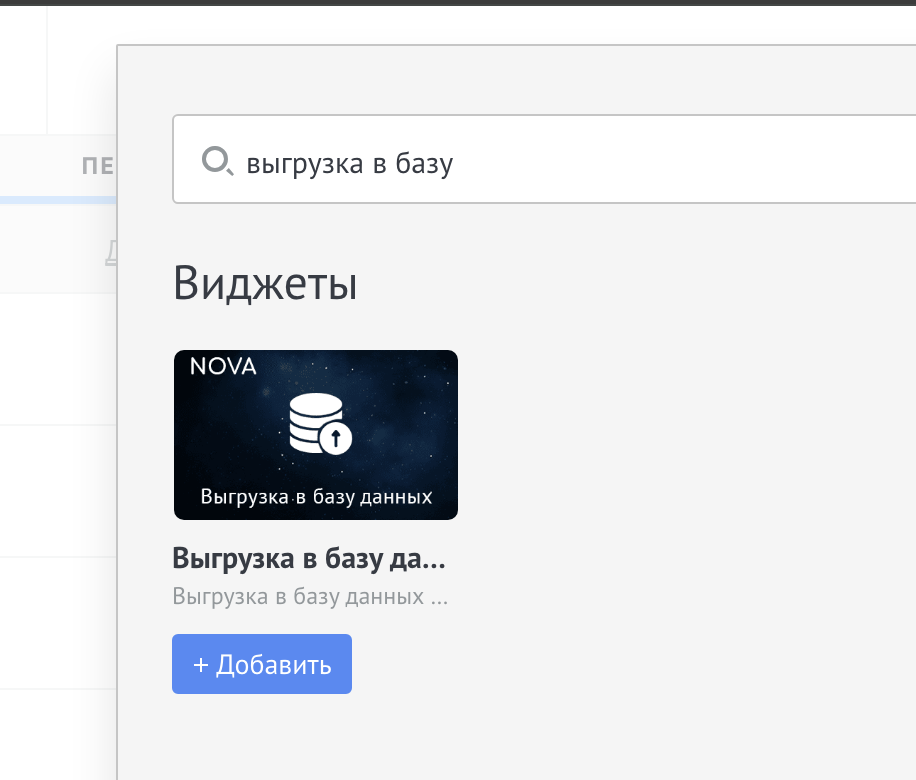Click the plus sign in the Добавить button
Screen dimensions: 916x780
[x=200, y=665]
